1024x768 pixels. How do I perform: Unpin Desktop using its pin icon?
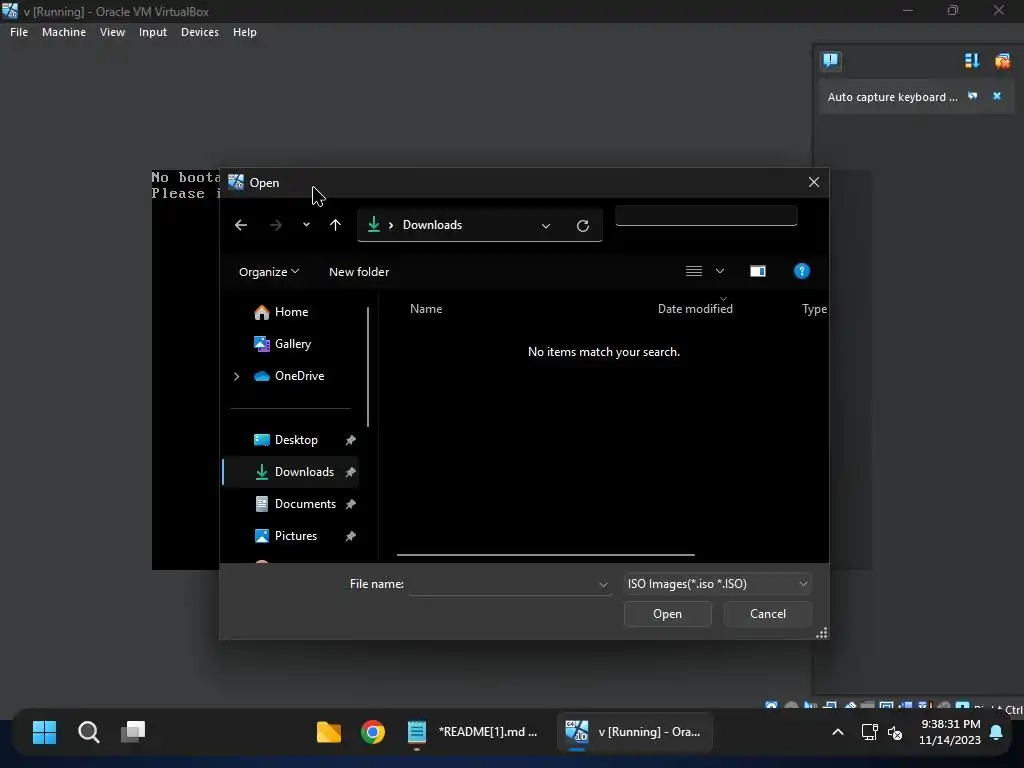[x=350, y=440]
